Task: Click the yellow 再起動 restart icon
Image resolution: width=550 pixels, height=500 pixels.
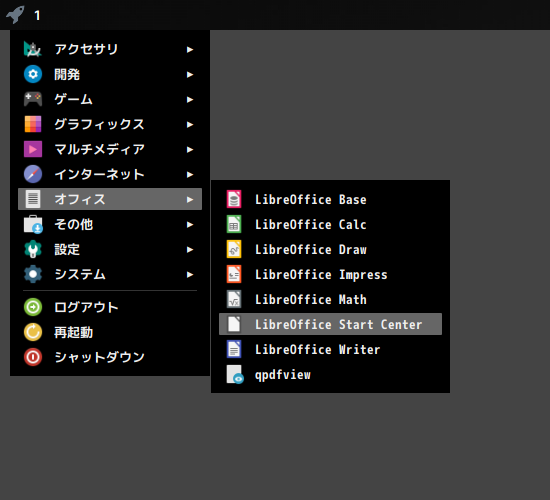Action: [x=33, y=332]
